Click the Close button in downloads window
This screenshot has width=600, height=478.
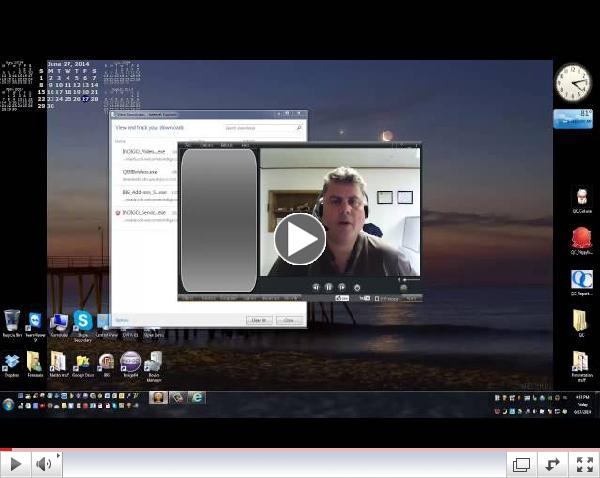pos(289,320)
